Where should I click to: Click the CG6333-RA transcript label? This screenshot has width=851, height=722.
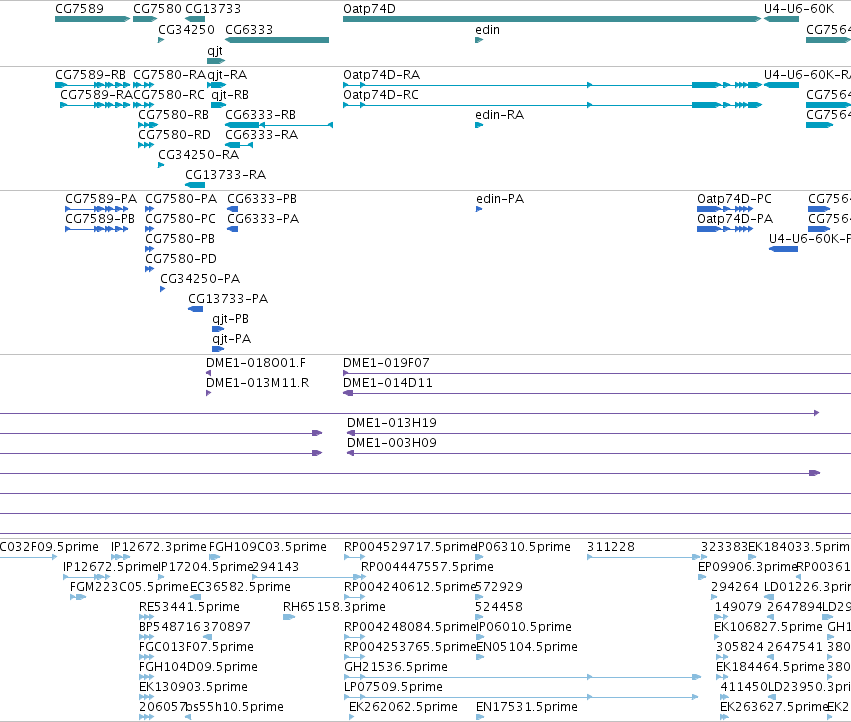(x=262, y=135)
